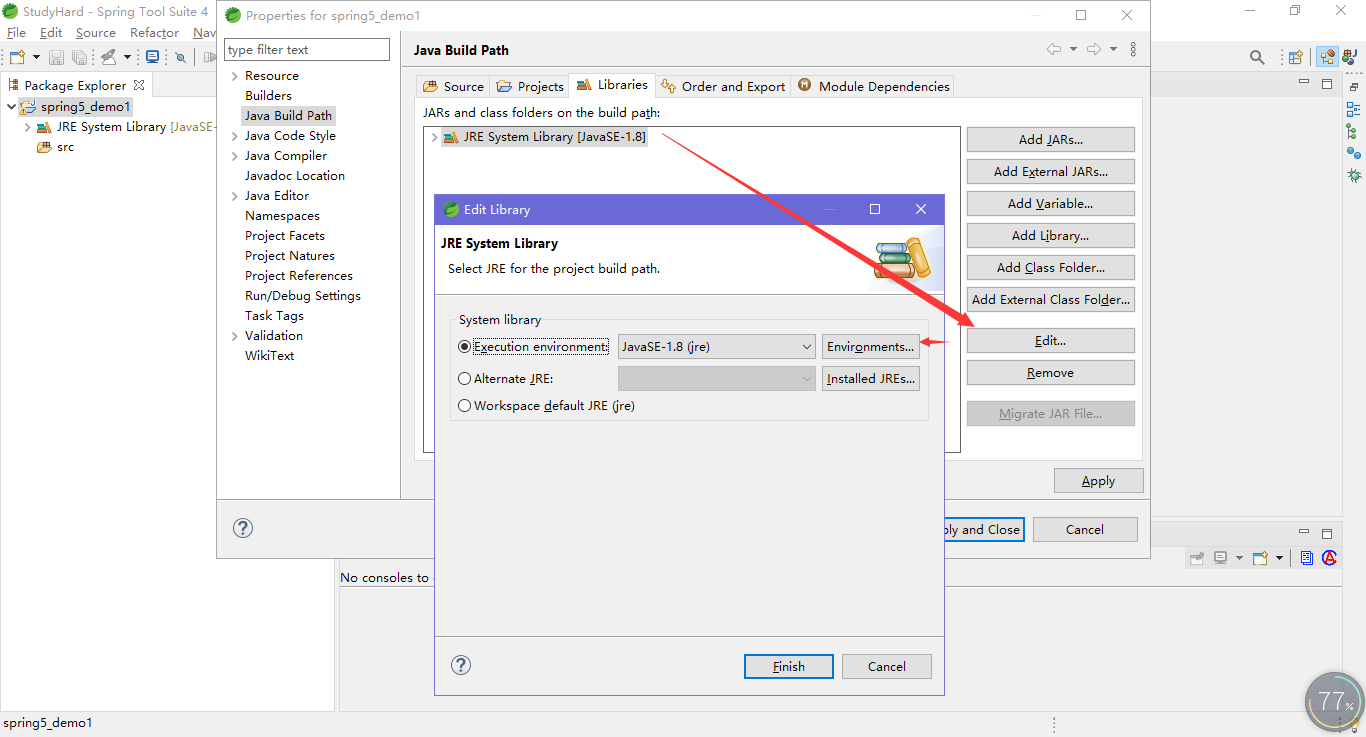The height and width of the screenshot is (737, 1366).
Task: Click the Apply button
Action: [1098, 480]
